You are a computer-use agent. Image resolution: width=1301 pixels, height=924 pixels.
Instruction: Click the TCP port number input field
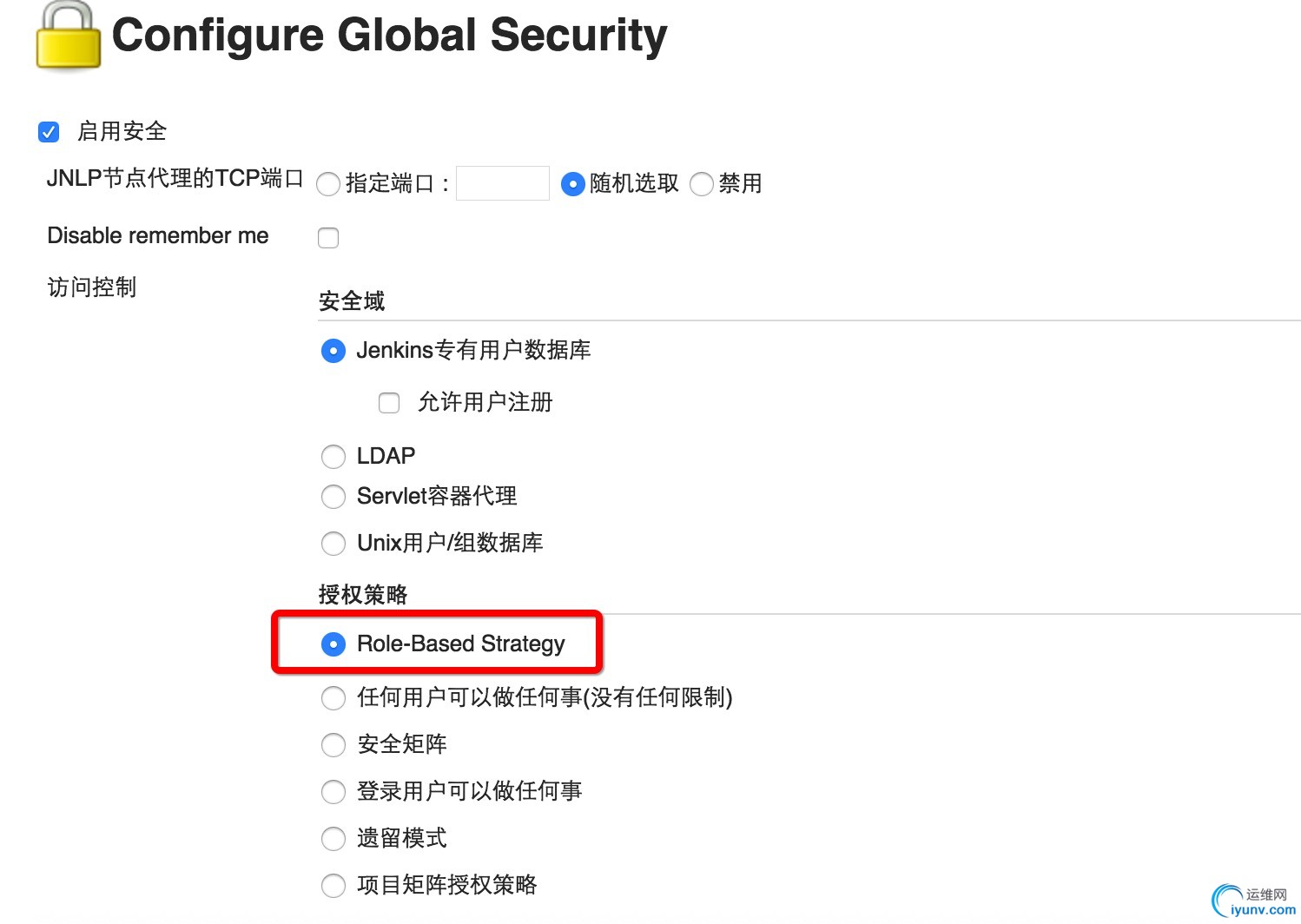[503, 183]
